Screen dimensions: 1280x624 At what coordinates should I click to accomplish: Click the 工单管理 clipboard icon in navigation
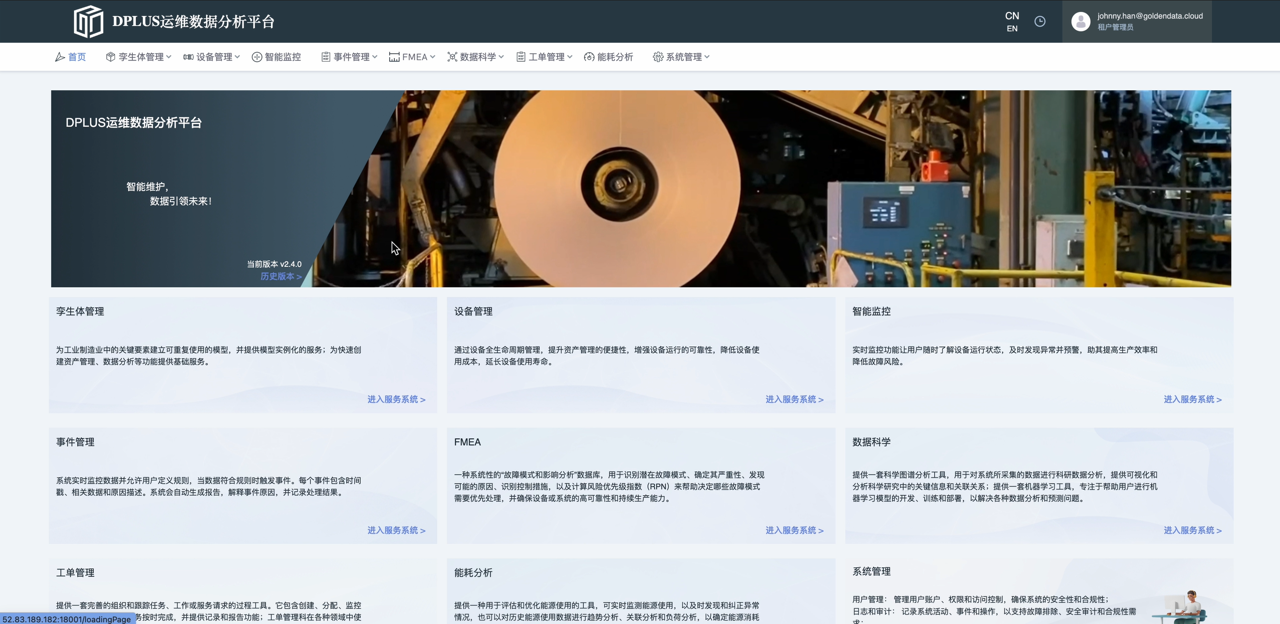click(521, 57)
